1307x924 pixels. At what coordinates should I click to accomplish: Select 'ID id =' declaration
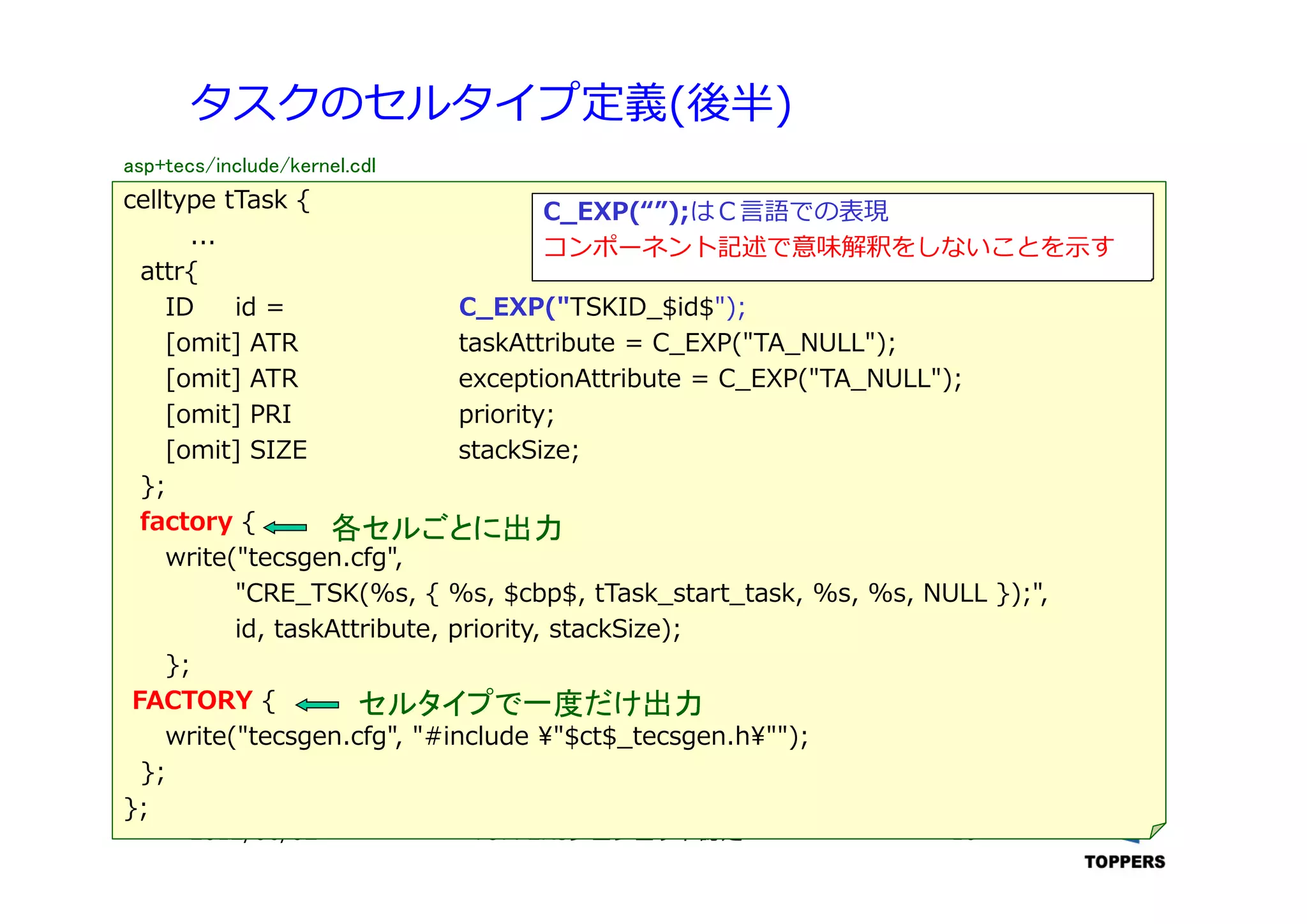(225, 308)
